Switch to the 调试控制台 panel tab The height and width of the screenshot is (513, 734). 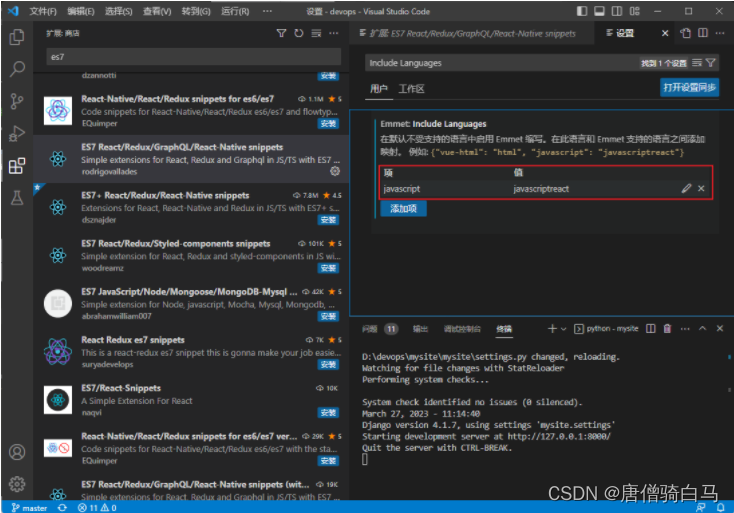[462, 329]
